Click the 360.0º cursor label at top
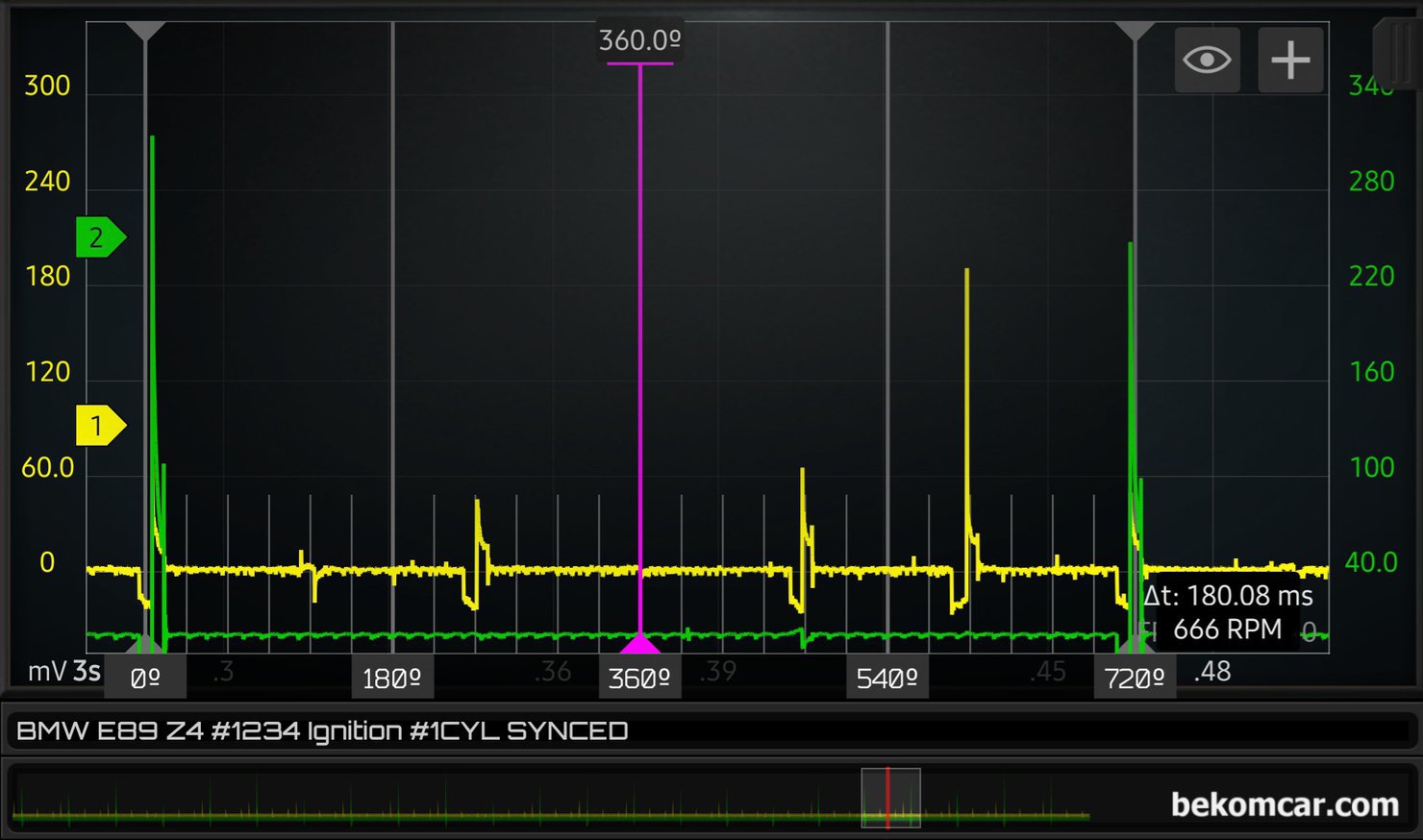Viewport: 1423px width, 840px height. tap(639, 40)
